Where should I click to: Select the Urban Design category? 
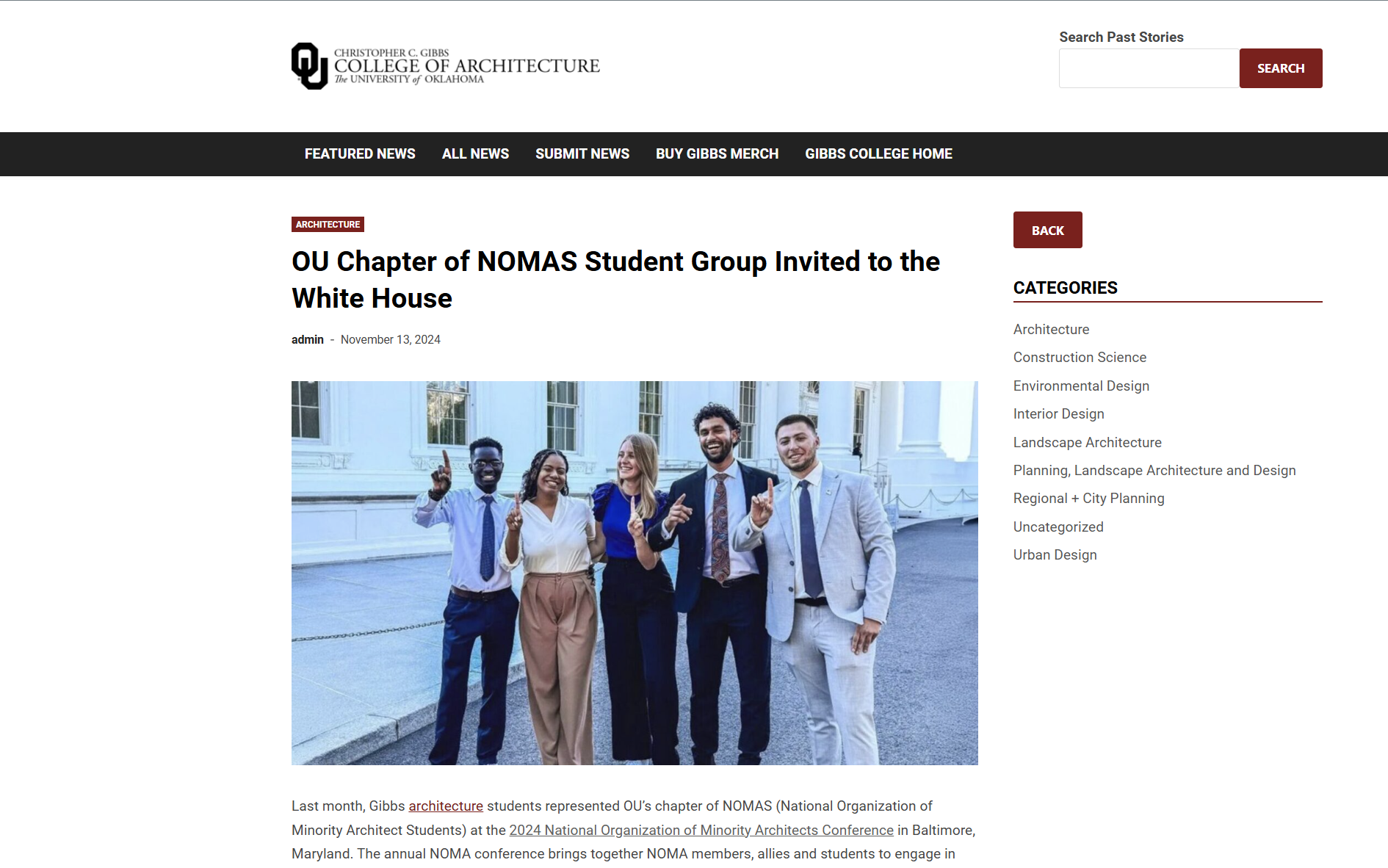(x=1055, y=554)
